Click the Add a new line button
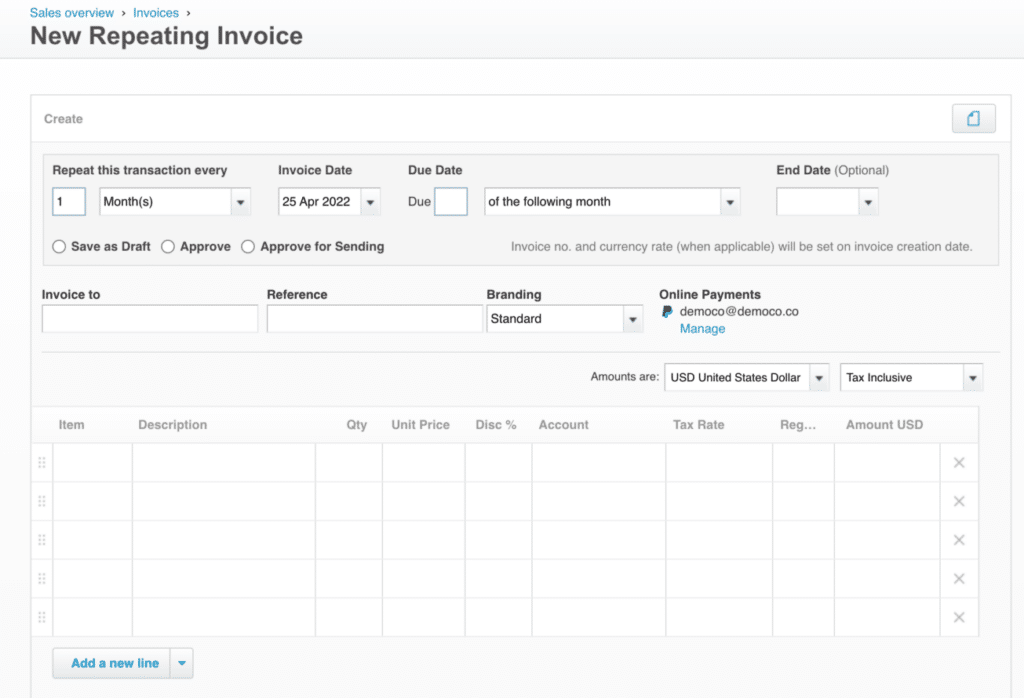The height and width of the screenshot is (698, 1024). pos(114,663)
